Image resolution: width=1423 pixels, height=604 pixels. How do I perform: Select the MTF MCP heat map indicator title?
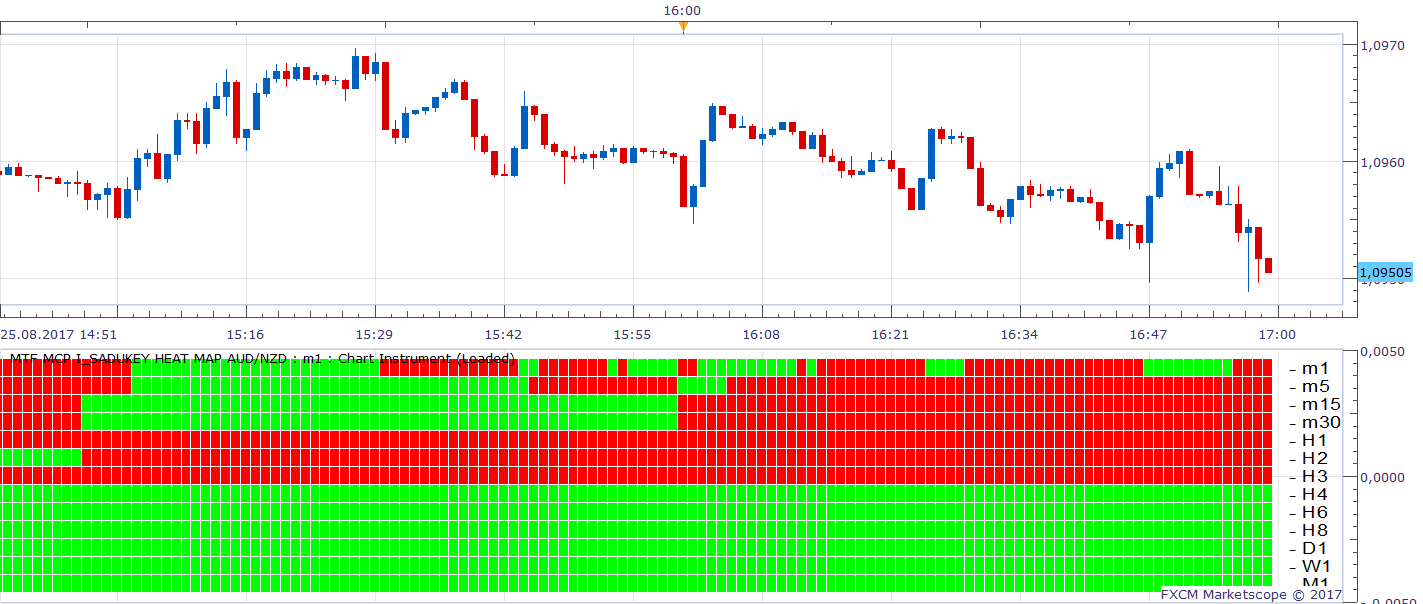(262, 358)
